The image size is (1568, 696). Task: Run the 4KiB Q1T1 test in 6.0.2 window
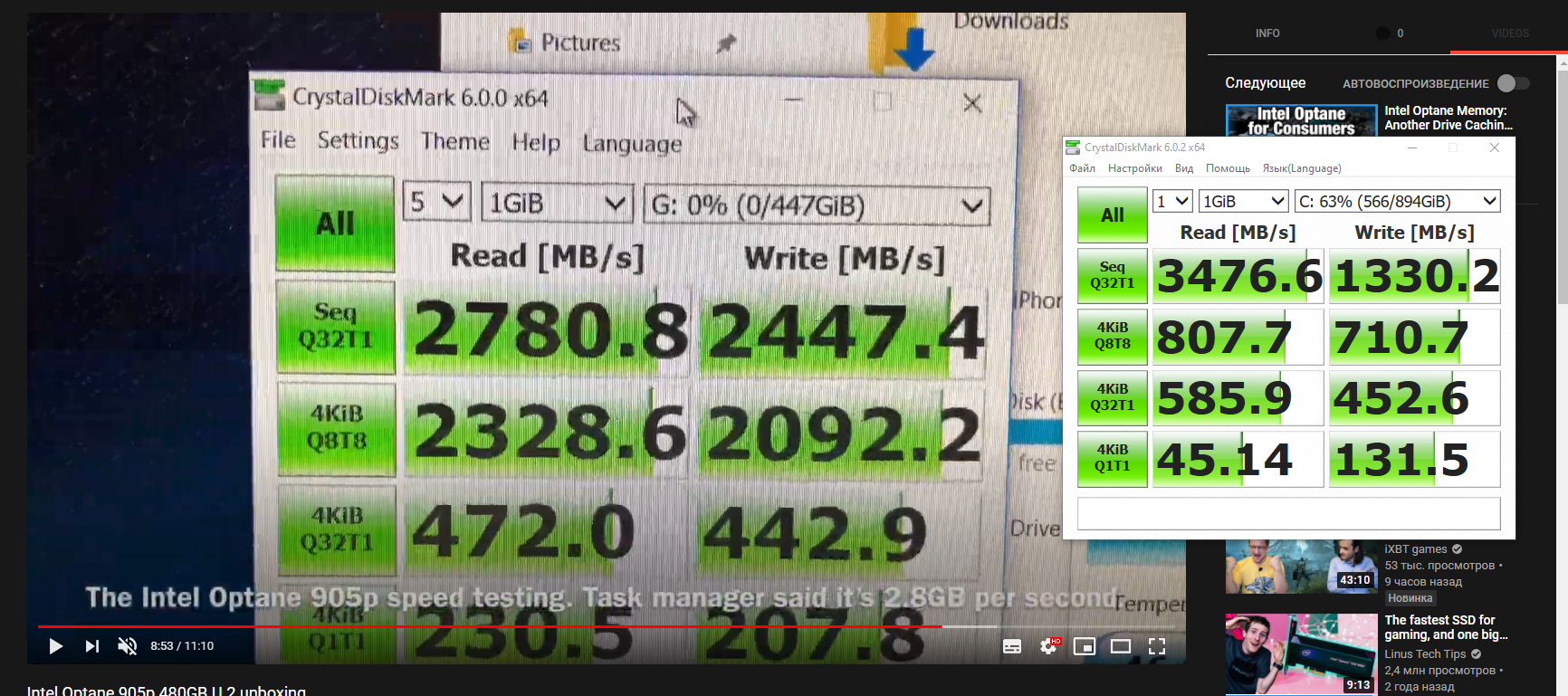tap(1113, 458)
